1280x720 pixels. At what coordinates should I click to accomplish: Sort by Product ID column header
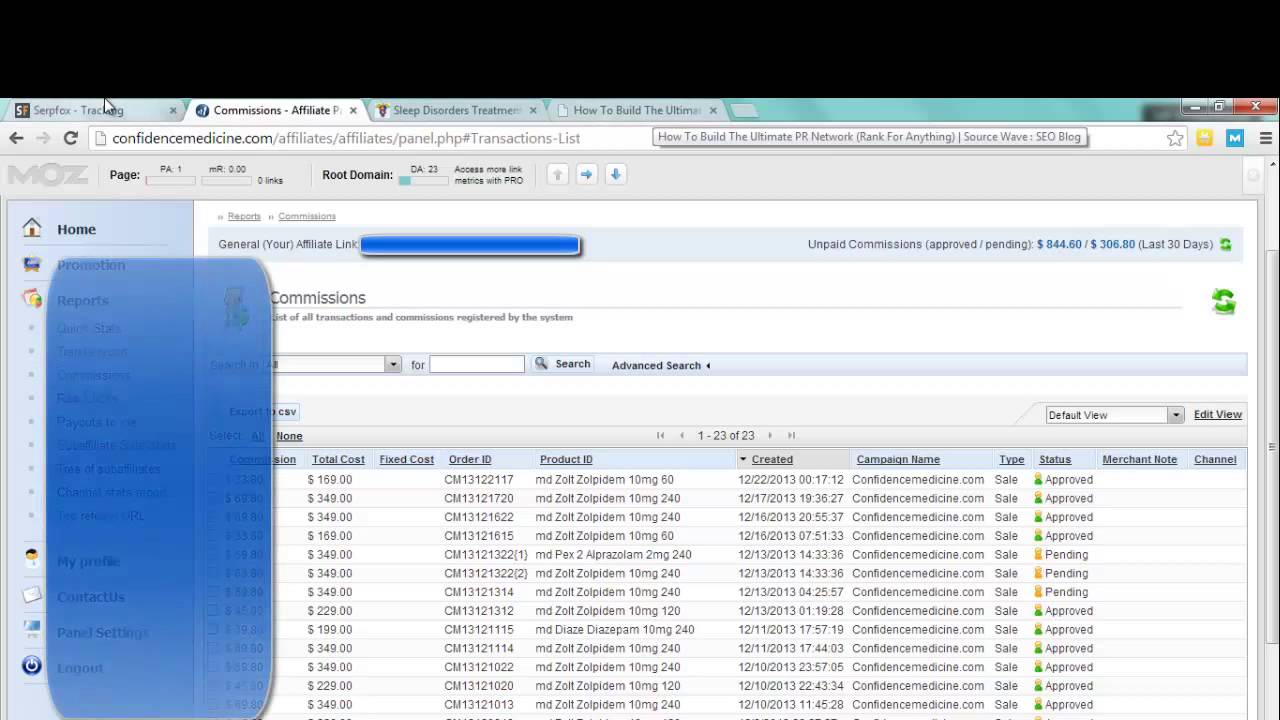click(x=566, y=459)
